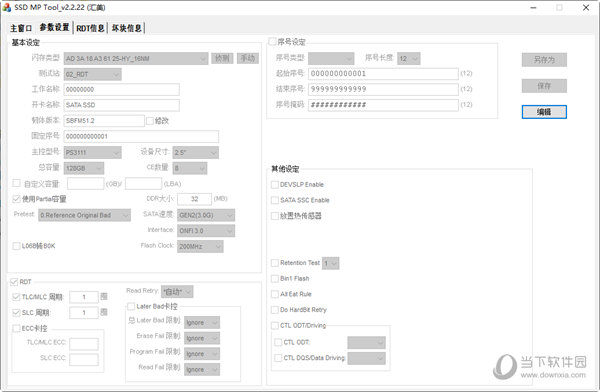Toggle the CTL DQS/Data Driving checkbox

[x=278, y=358]
